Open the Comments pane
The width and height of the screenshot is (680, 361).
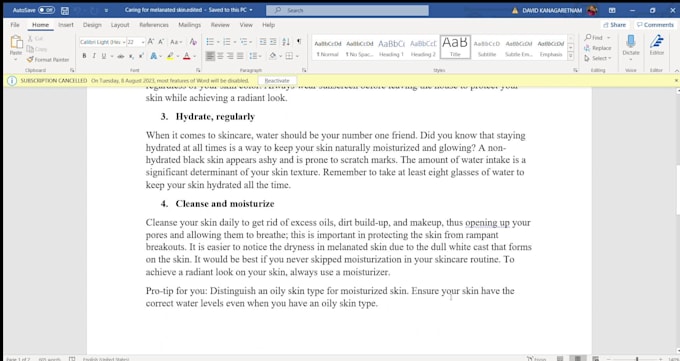point(655,25)
